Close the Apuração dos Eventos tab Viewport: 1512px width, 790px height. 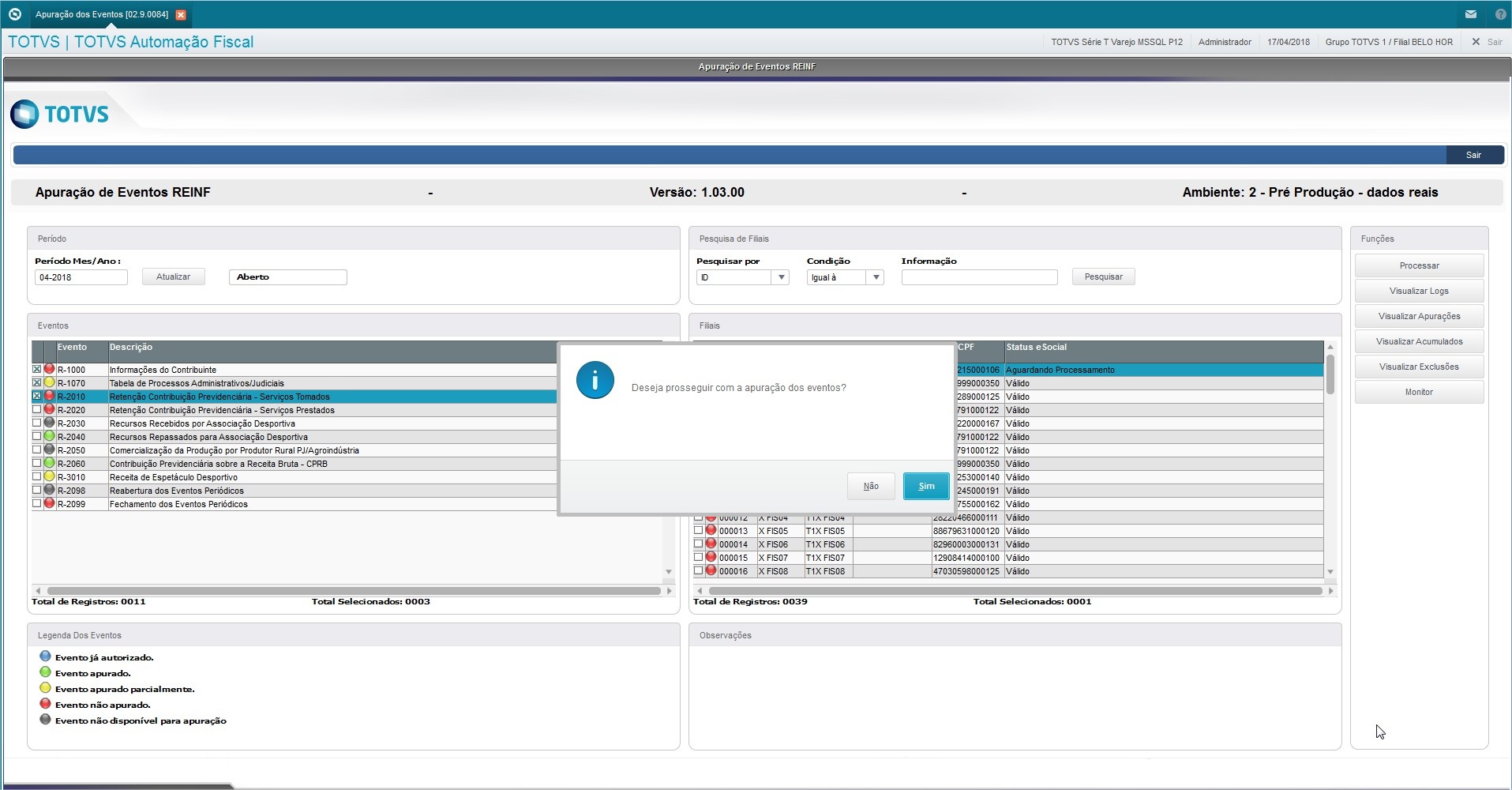[x=181, y=15]
